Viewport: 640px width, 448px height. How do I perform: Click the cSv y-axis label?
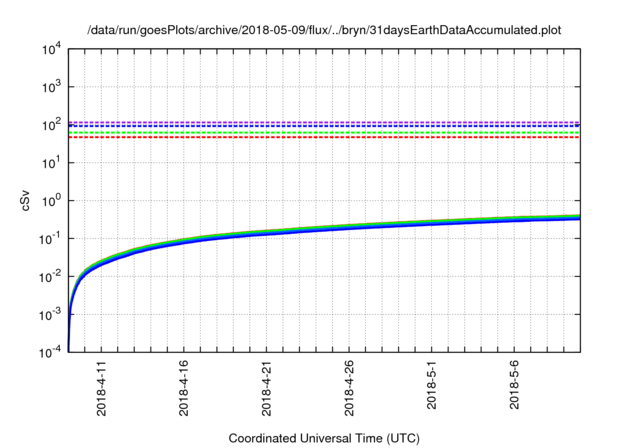pyautogui.click(x=27, y=200)
